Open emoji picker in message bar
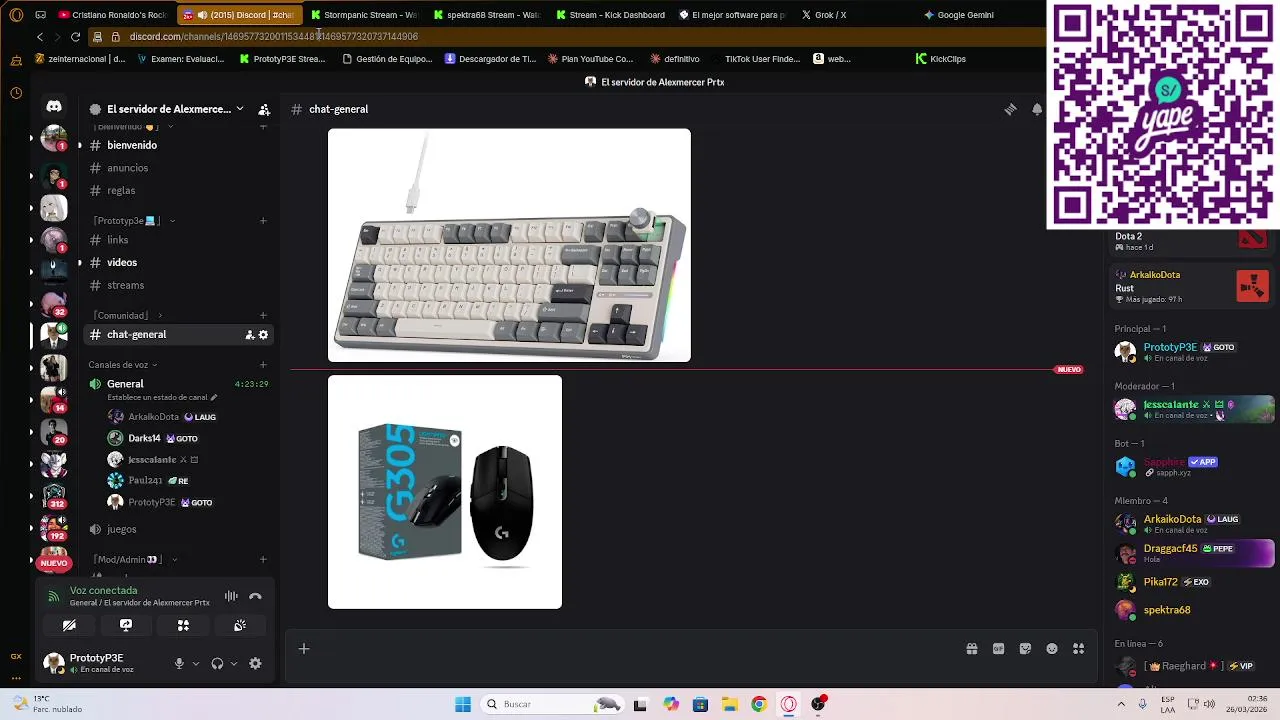Screen dimensions: 1280x720 1052,649
